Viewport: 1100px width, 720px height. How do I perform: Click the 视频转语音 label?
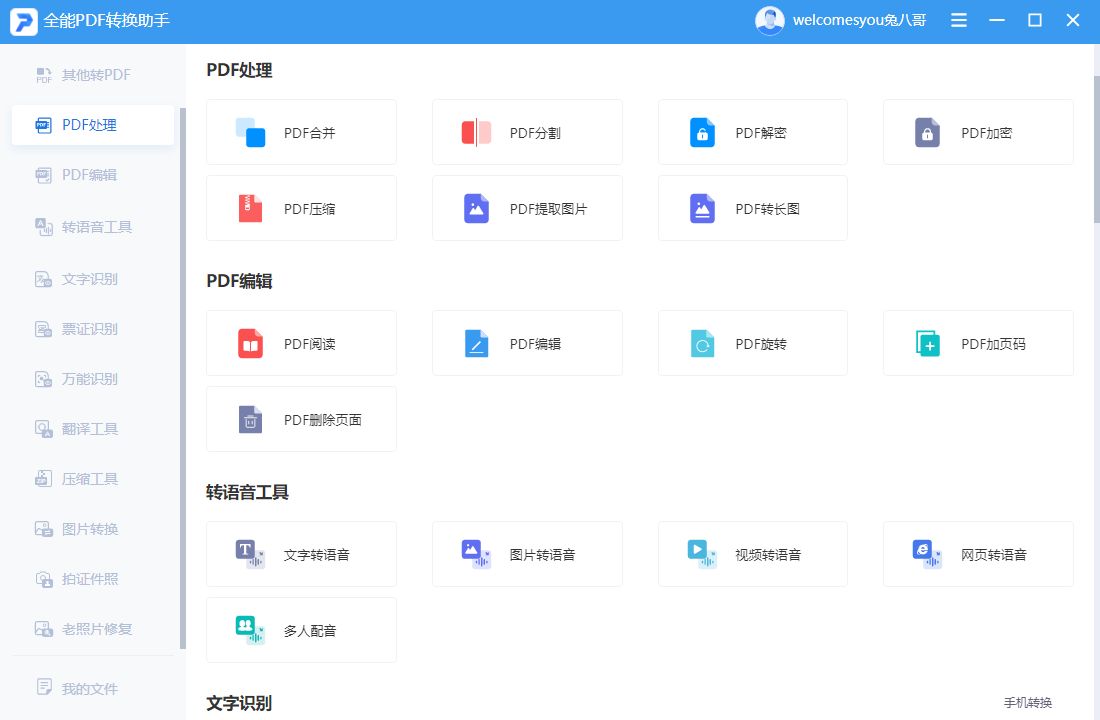pyautogui.click(x=768, y=554)
